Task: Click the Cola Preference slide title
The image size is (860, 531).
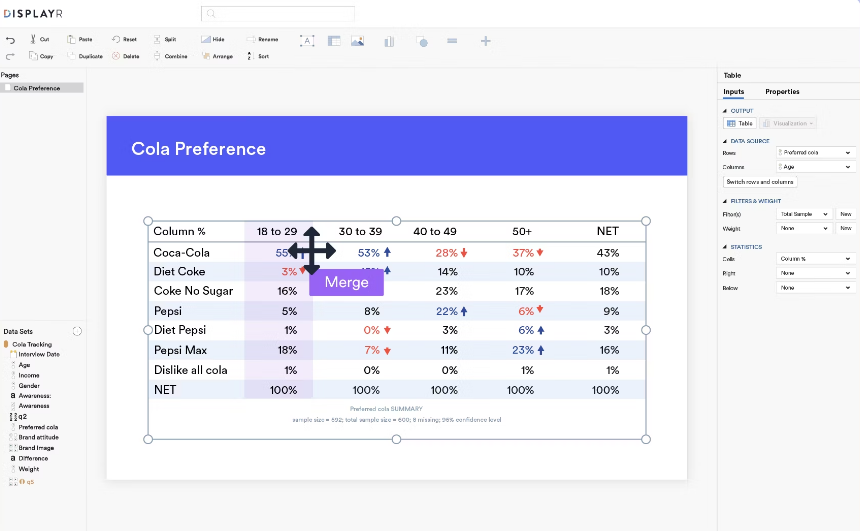Action: tap(198, 149)
